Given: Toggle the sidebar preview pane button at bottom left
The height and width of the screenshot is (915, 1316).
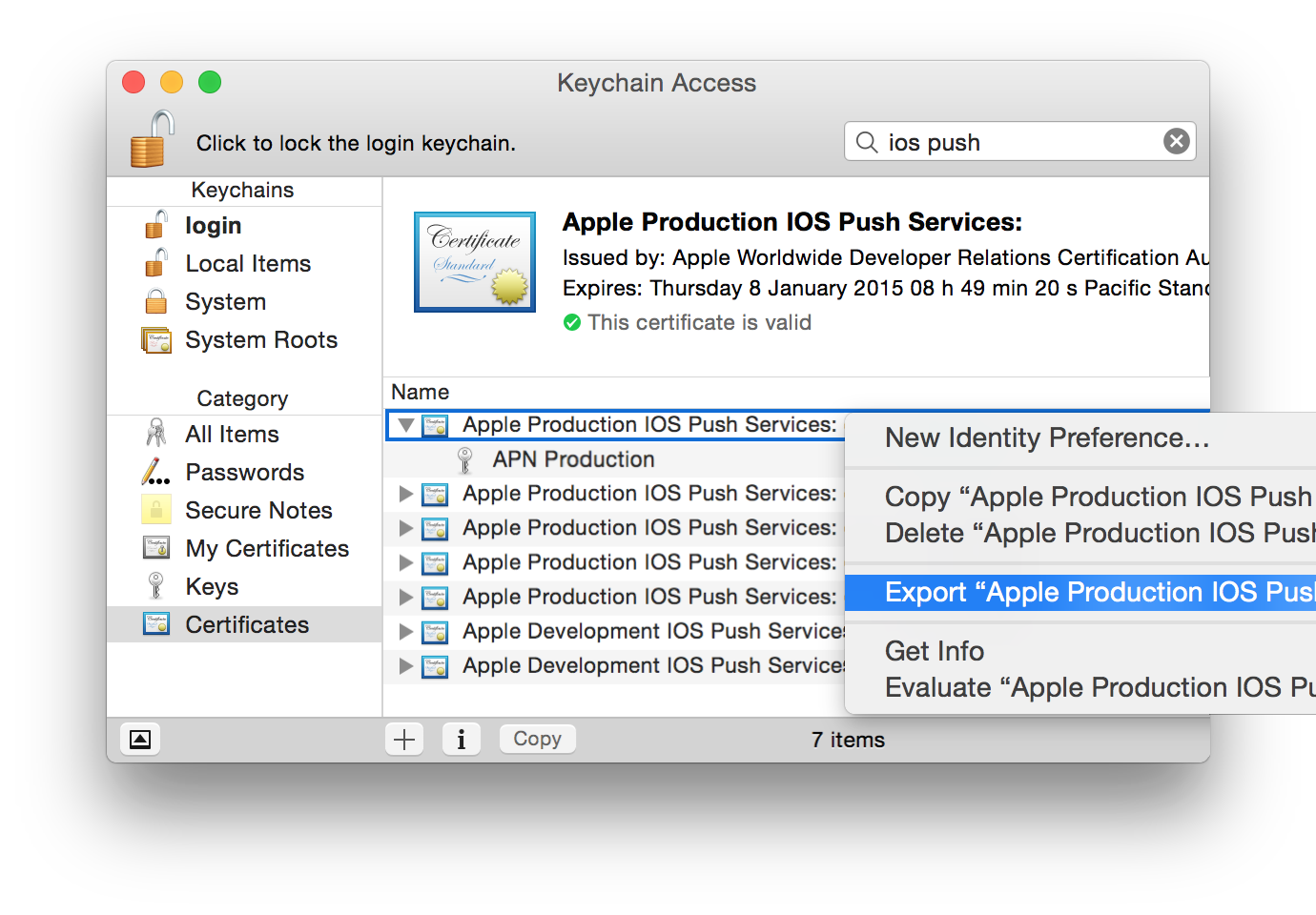Looking at the screenshot, I should click(140, 740).
